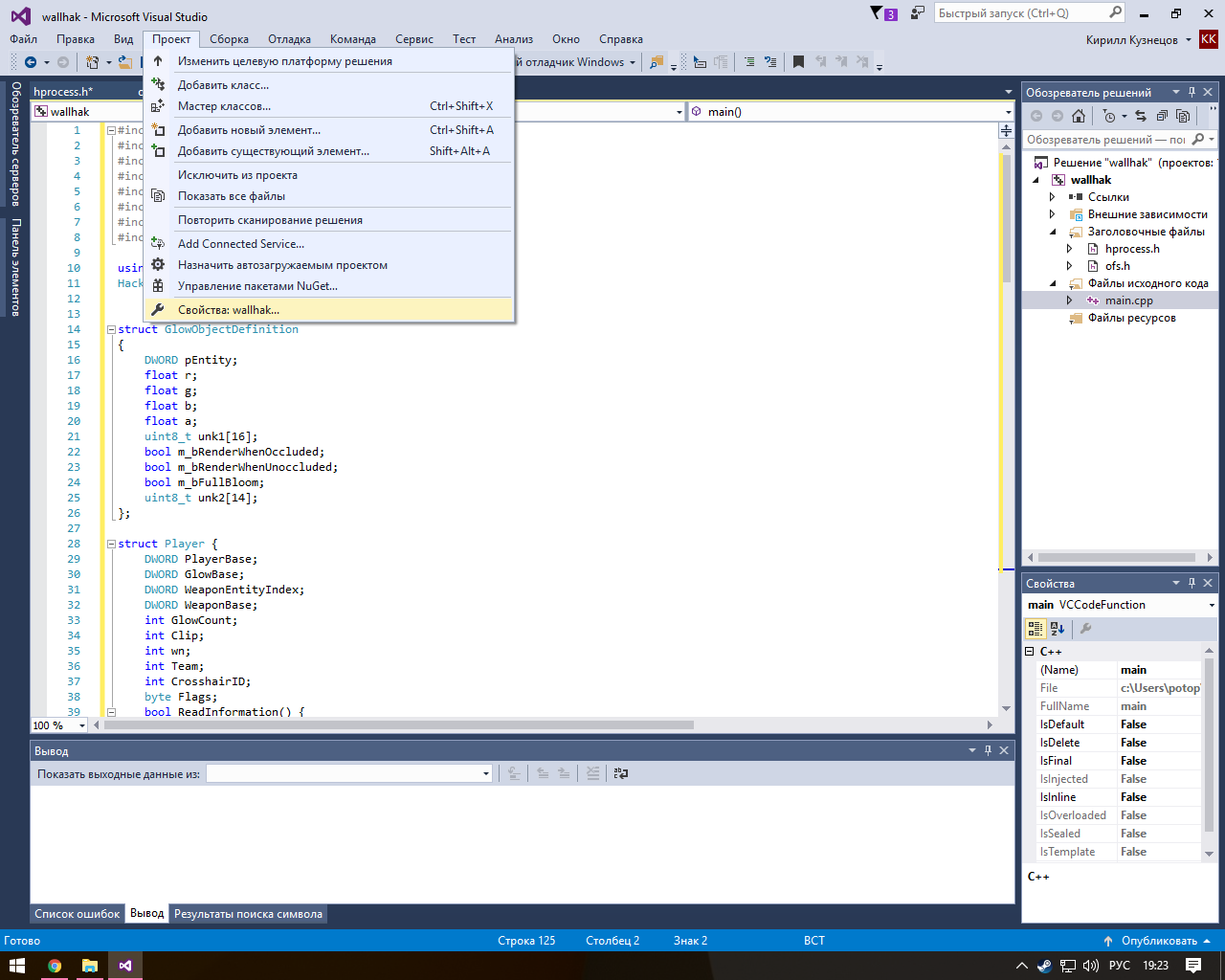Screen dimensions: 1225x980
Task: Click the volume tray icon
Action: tap(1090, 966)
